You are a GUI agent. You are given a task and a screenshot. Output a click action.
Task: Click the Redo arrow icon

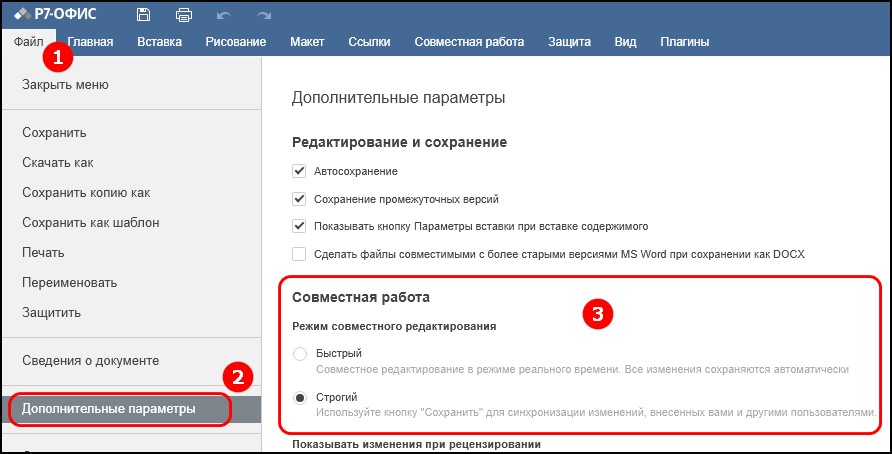pyautogui.click(x=263, y=15)
